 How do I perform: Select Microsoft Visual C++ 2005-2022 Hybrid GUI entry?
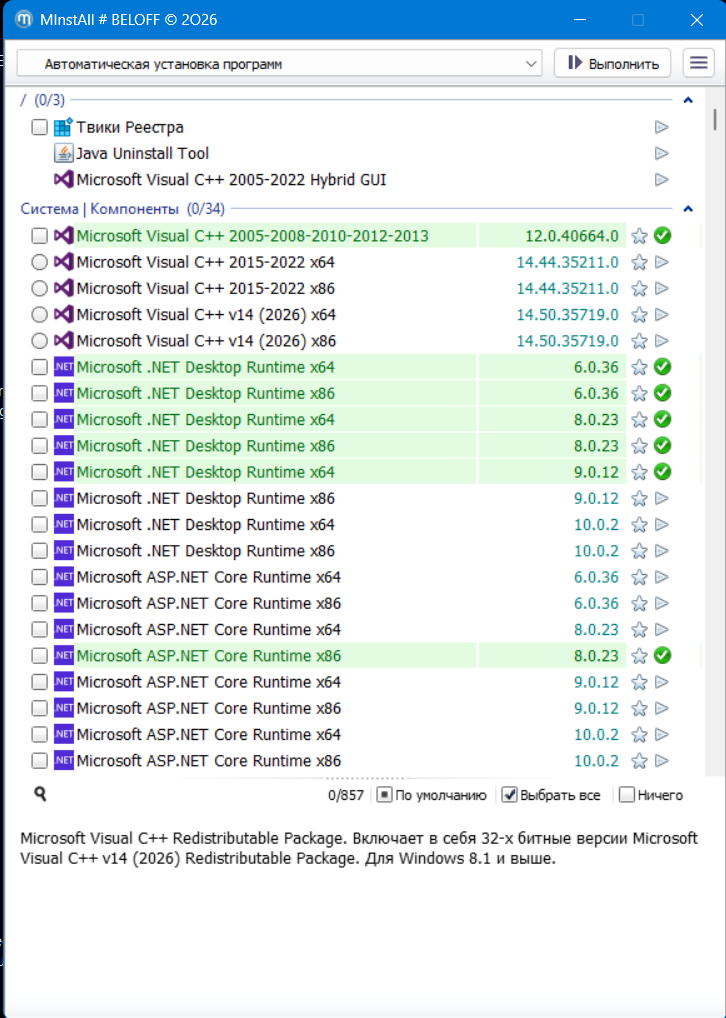pyautogui.click(x=231, y=180)
